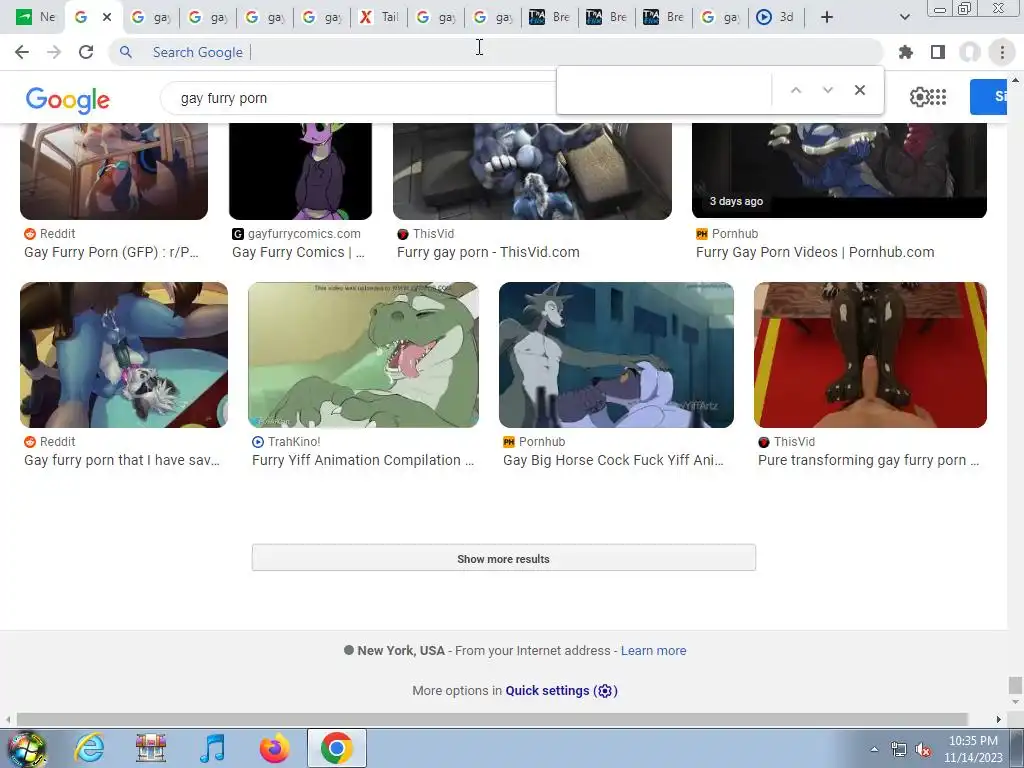1024x768 pixels.
Task: Click the find-in-page text field
Action: [x=665, y=90]
